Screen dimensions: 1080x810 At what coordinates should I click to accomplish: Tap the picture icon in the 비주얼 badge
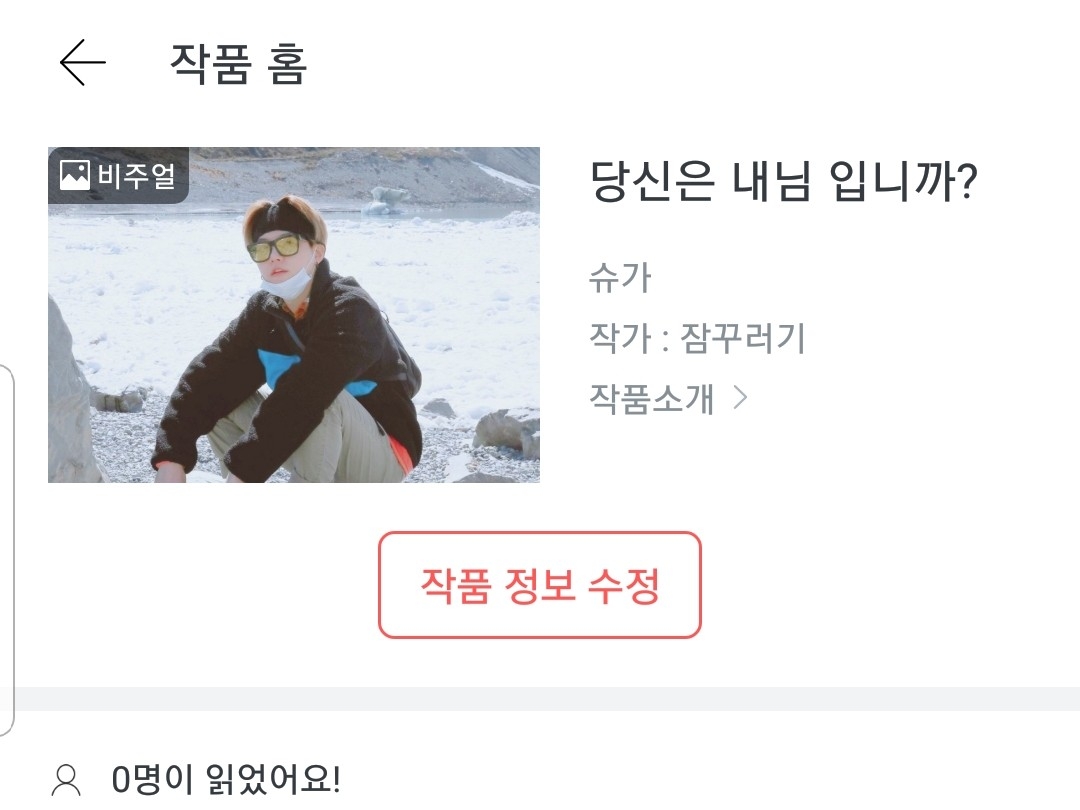[74, 175]
